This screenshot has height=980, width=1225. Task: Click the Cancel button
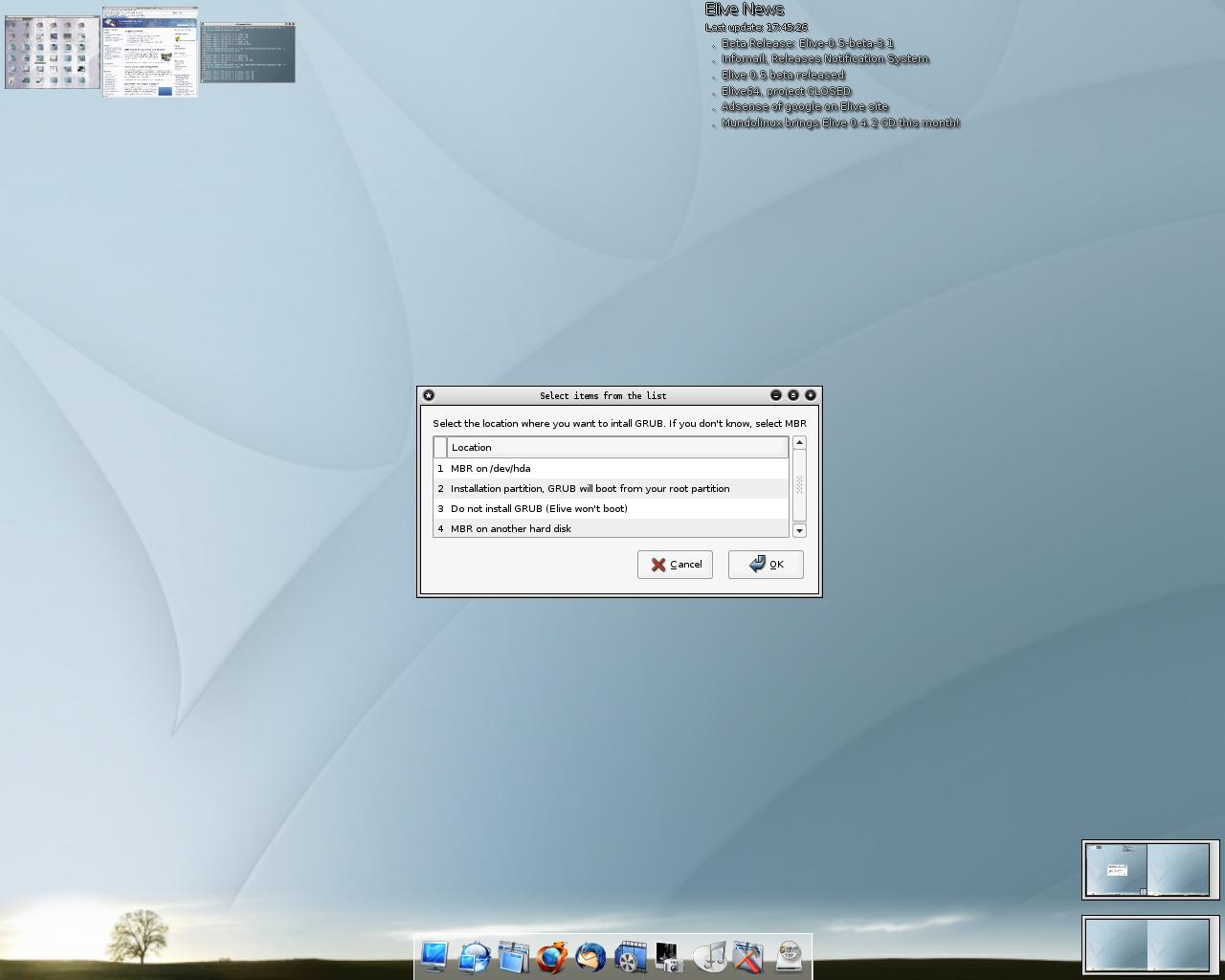click(x=675, y=565)
